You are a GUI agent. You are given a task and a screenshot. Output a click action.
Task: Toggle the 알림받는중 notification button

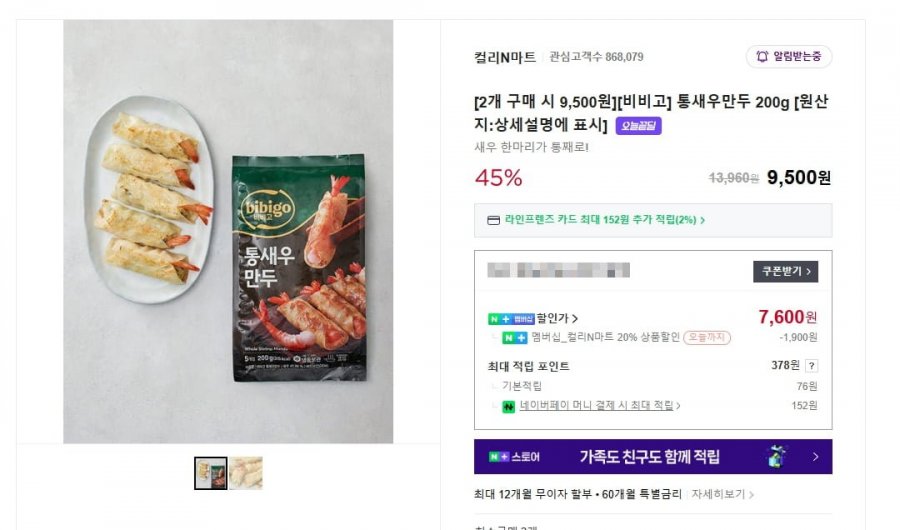[x=789, y=57]
